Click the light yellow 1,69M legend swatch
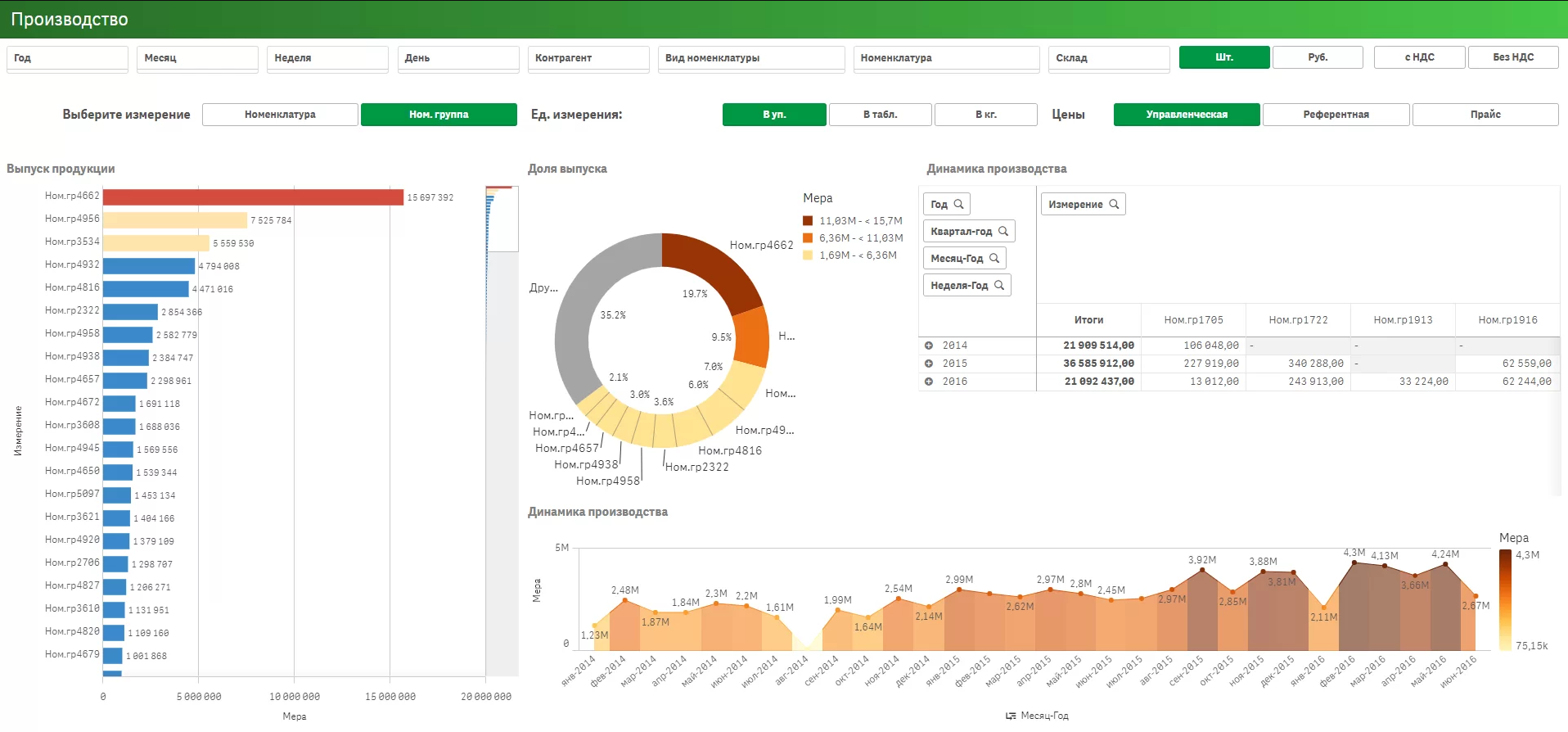The image size is (1568, 732). point(808,255)
